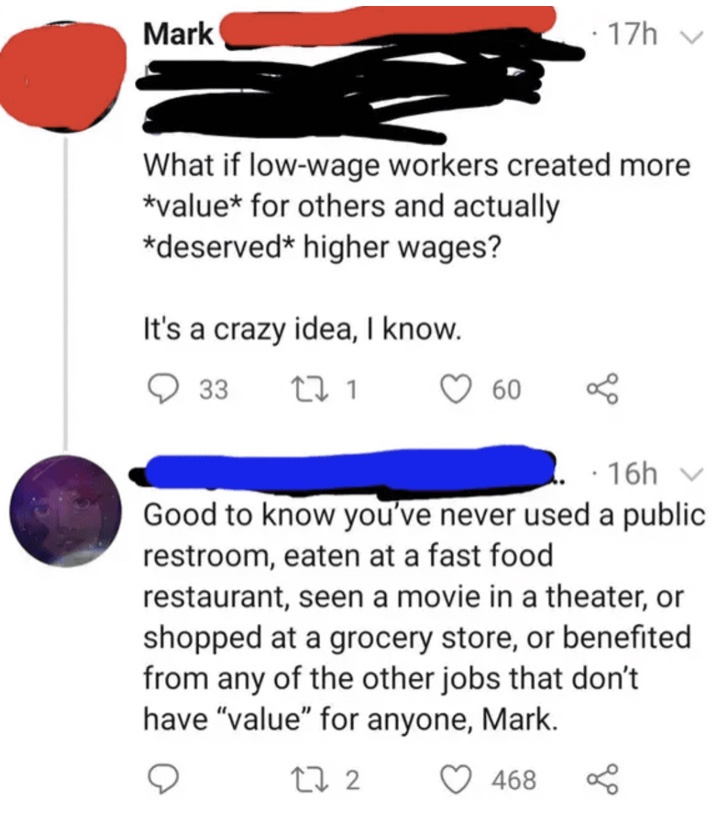View the 468 likes count
The image size is (728, 814).
(x=514, y=780)
